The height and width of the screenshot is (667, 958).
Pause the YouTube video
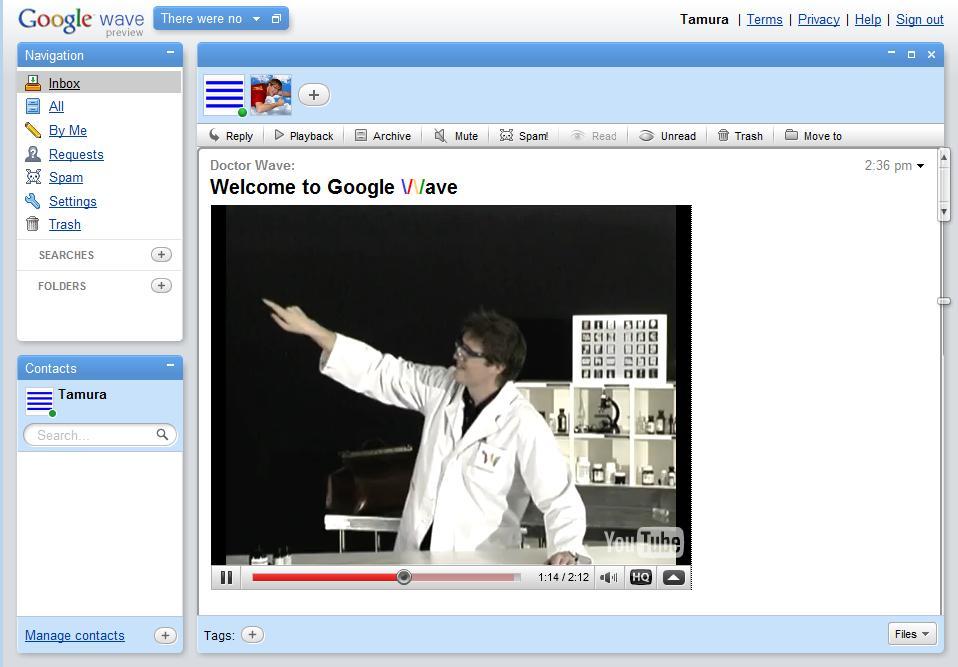click(x=226, y=577)
